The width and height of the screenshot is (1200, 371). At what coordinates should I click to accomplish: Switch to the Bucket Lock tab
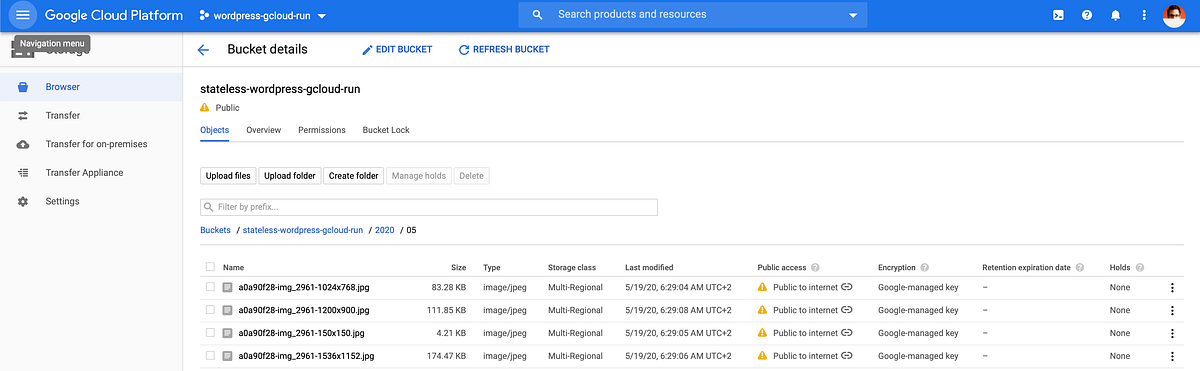(386, 130)
